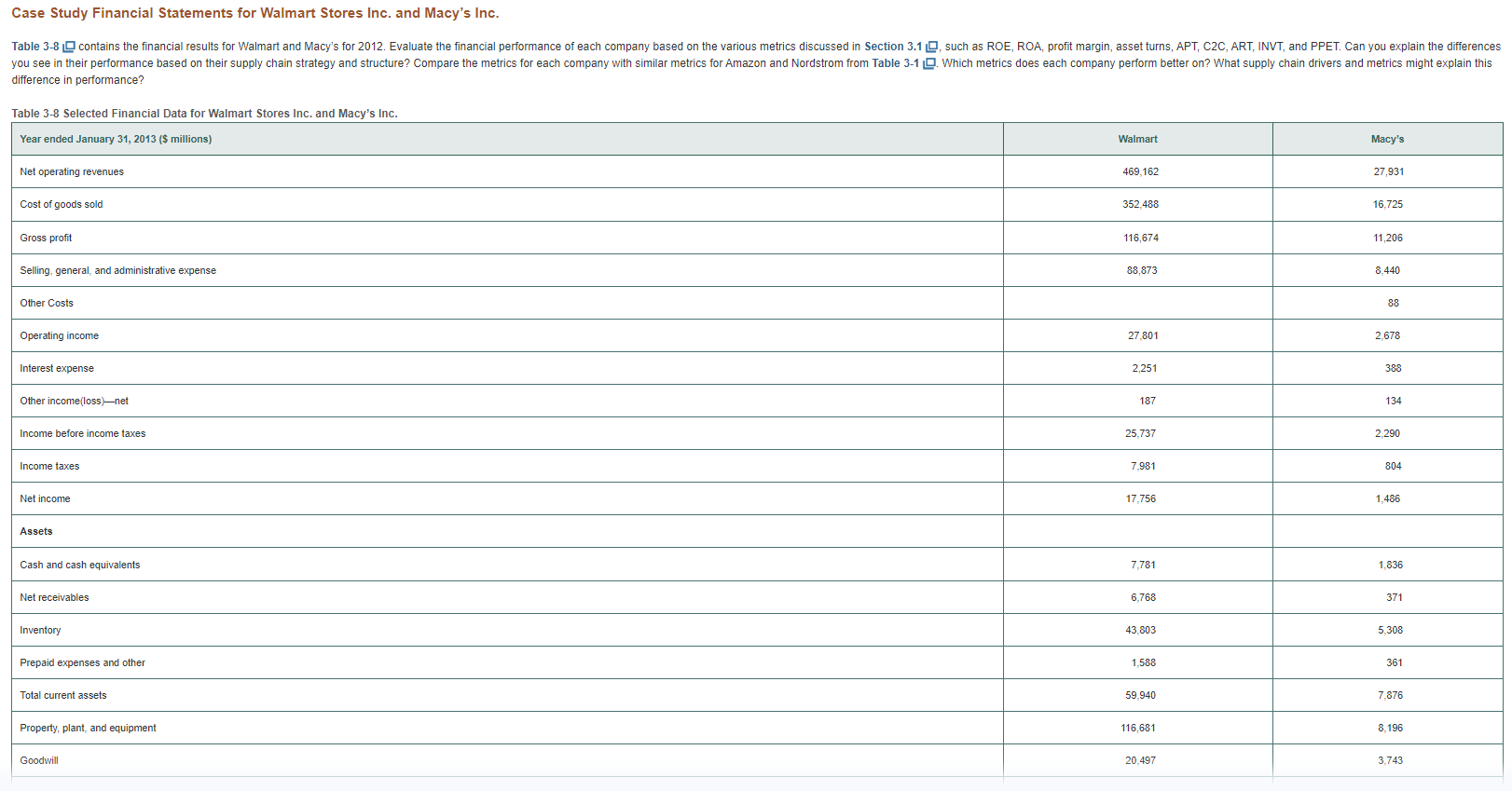Select Walmart cash value 7,781

tap(1143, 565)
